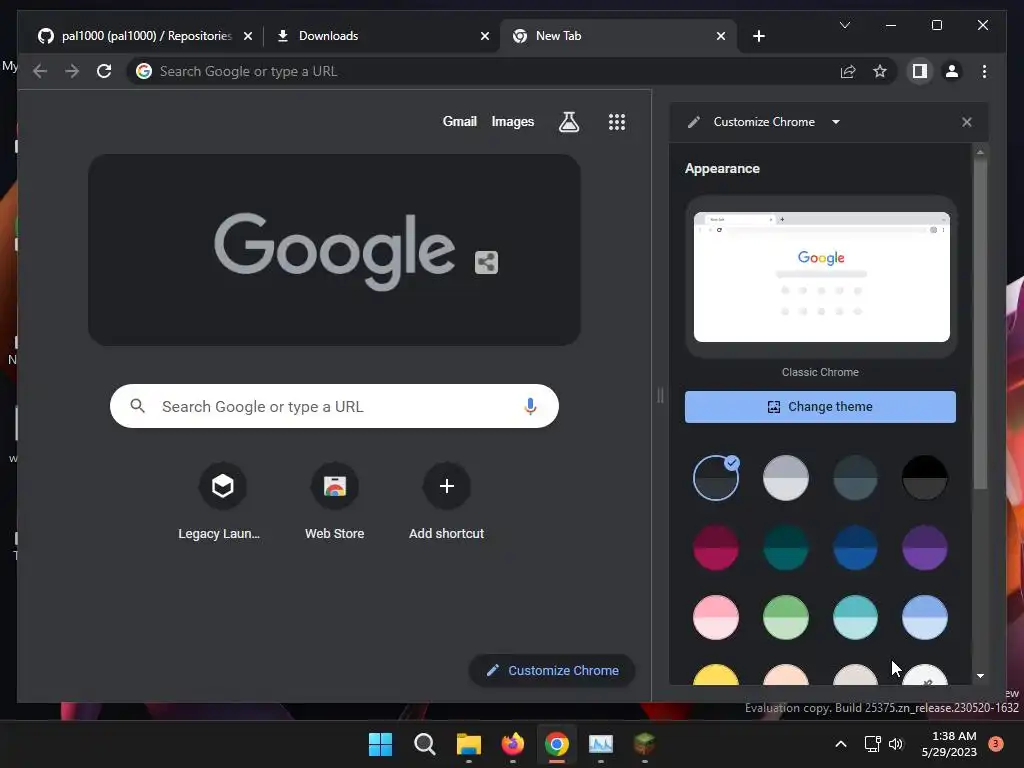
Task: Open the Search Labs flask icon
Action: 569,121
